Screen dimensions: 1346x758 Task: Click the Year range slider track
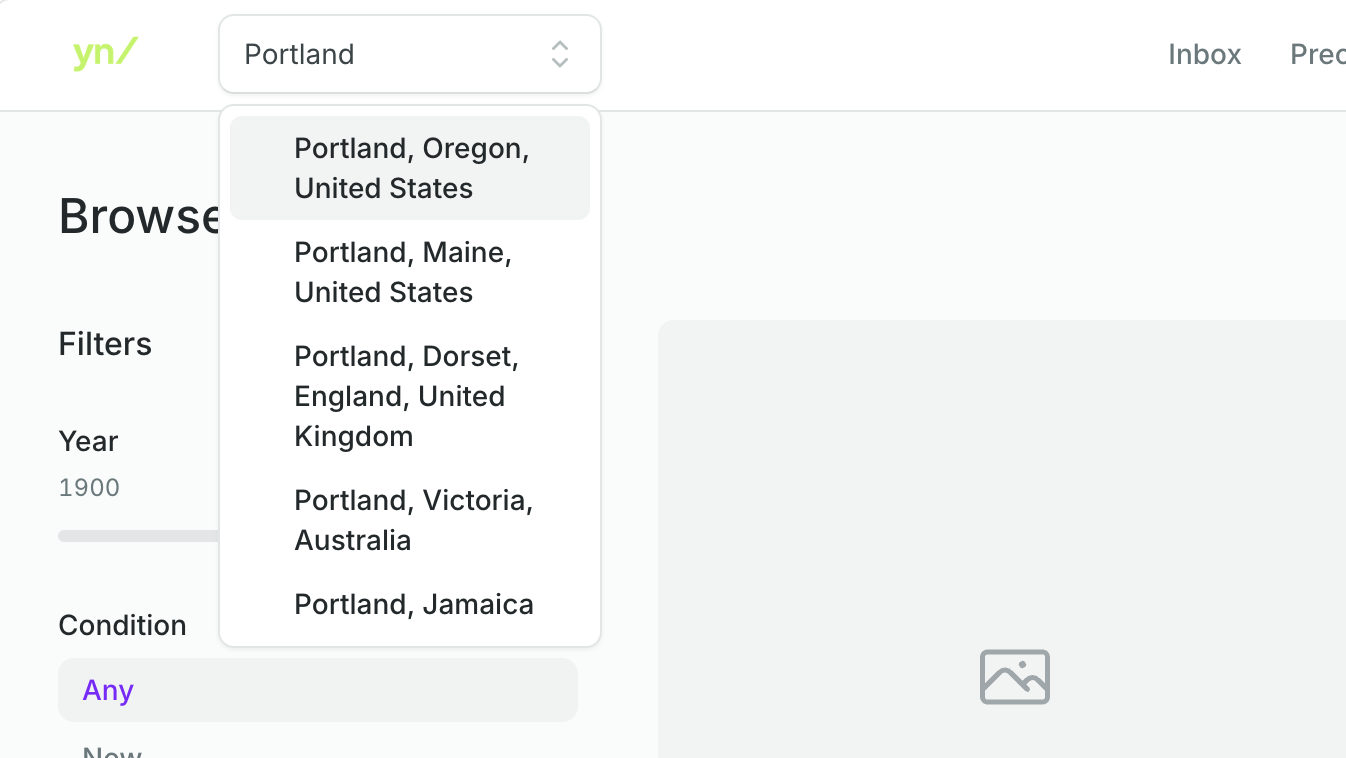coord(139,536)
